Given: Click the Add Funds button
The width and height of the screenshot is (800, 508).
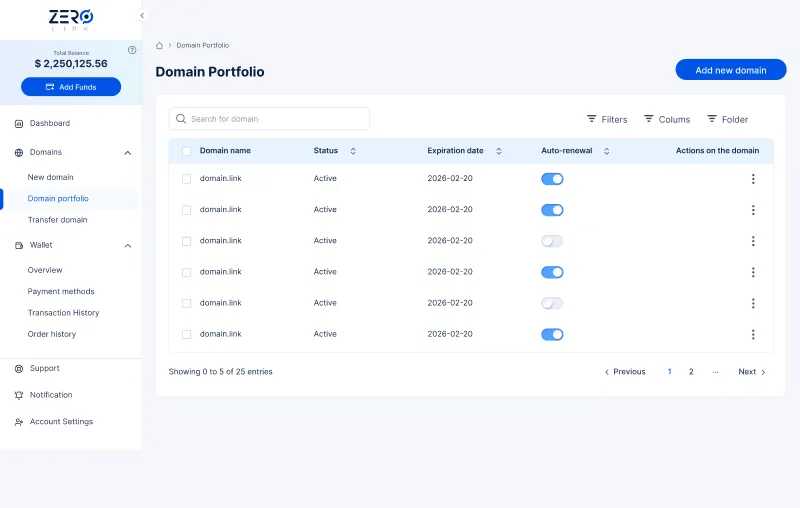Looking at the screenshot, I should 71,87.
